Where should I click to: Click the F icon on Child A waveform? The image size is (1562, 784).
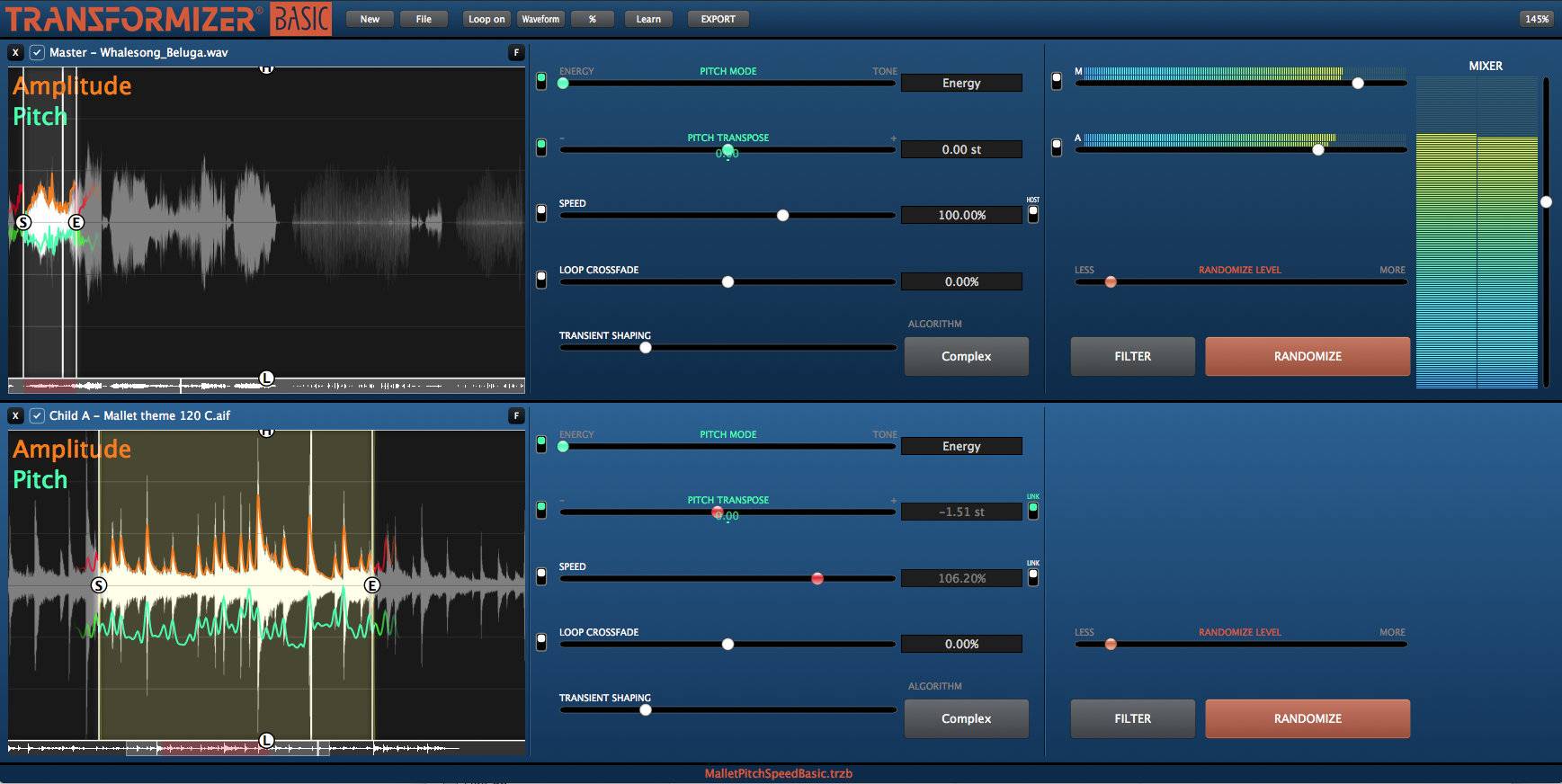(516, 415)
